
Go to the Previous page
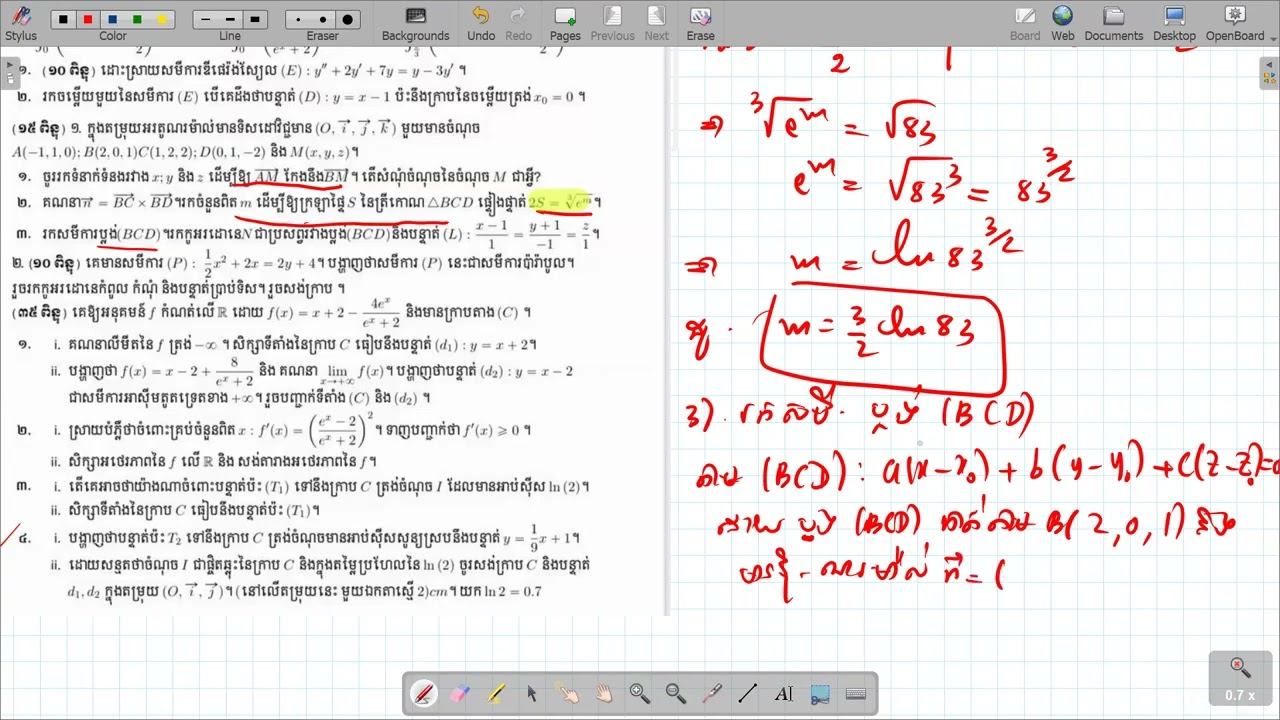tap(612, 23)
